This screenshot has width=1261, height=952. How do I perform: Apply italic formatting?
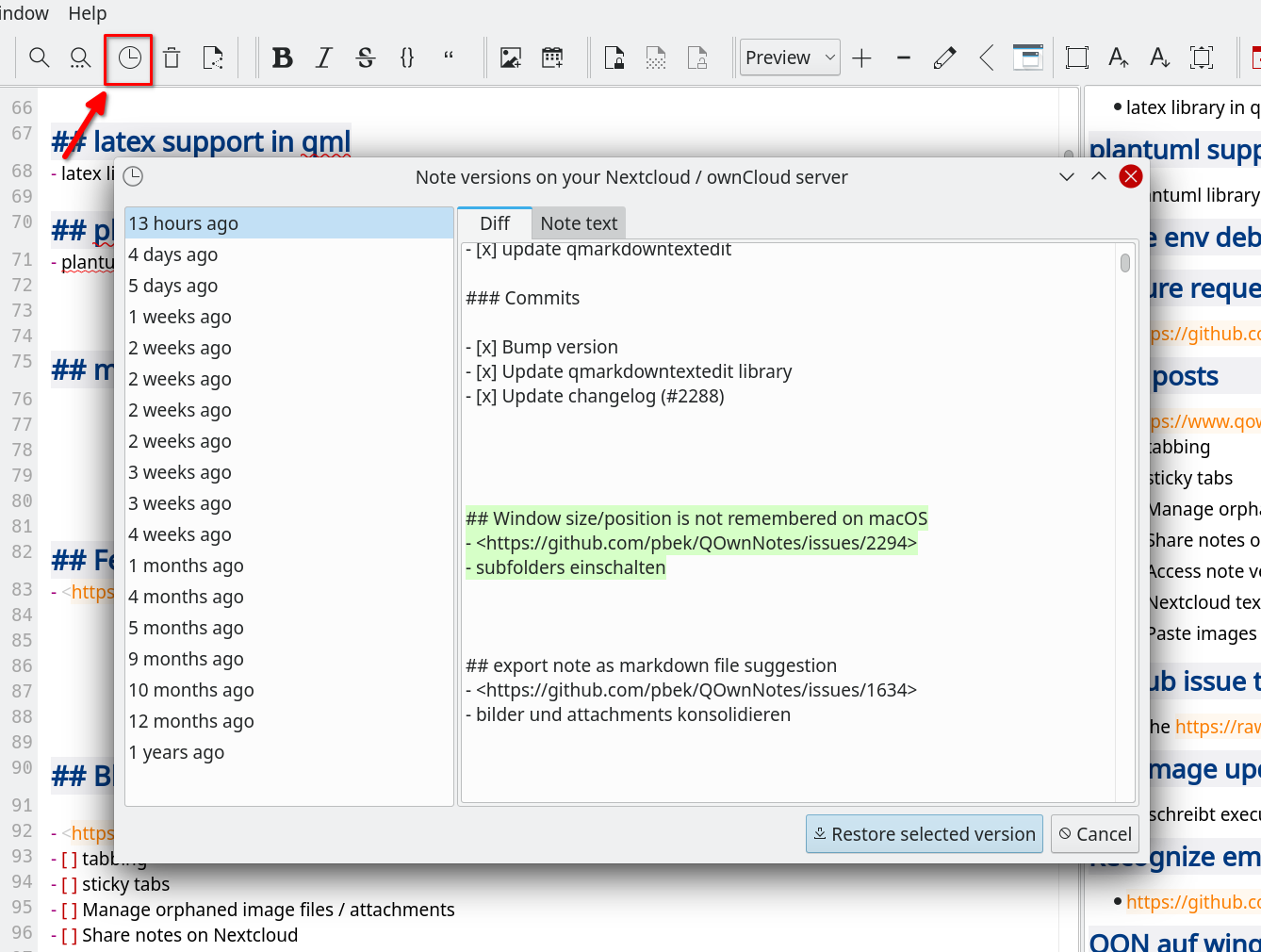324,58
